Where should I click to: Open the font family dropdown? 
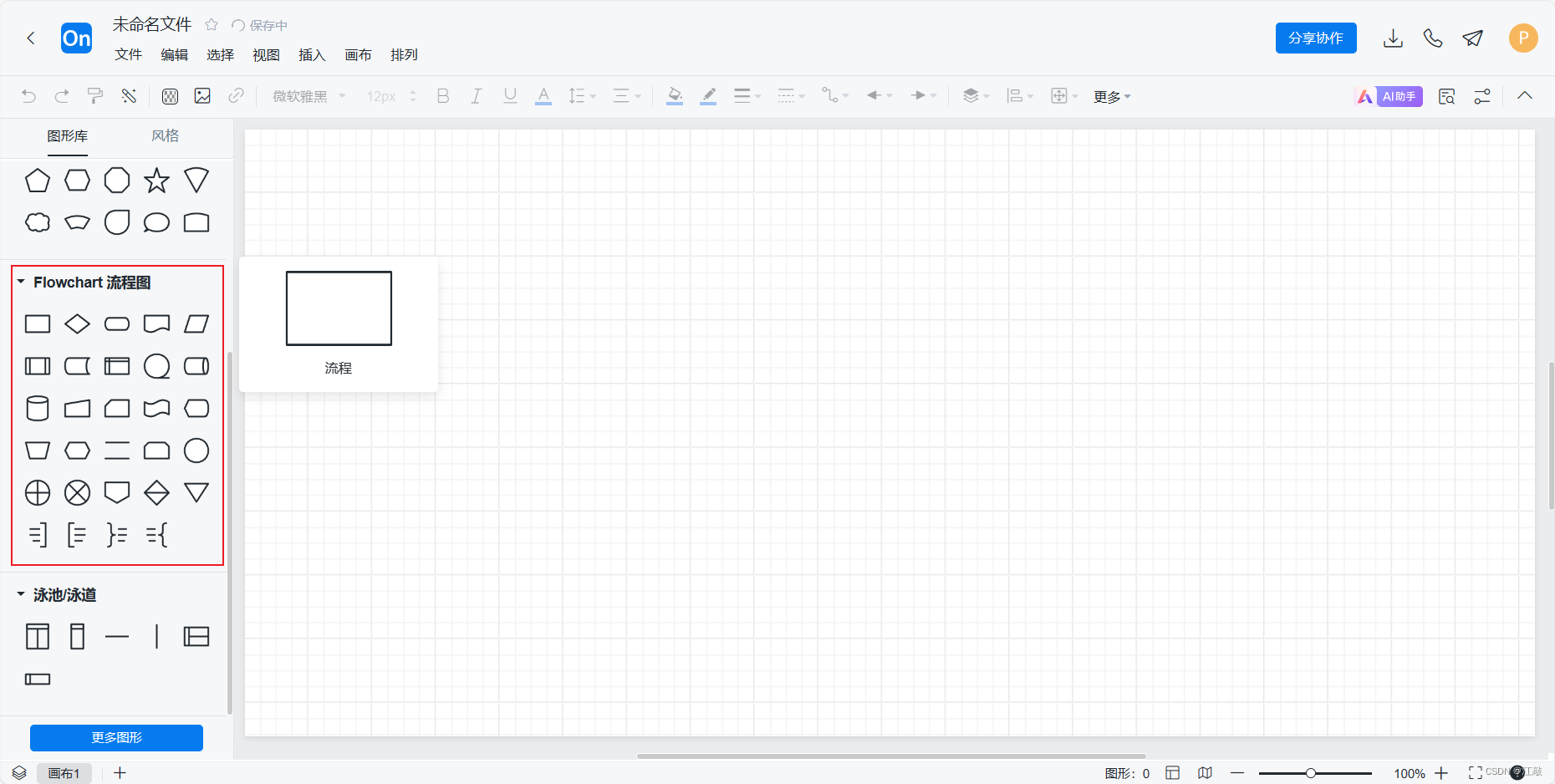(x=306, y=95)
